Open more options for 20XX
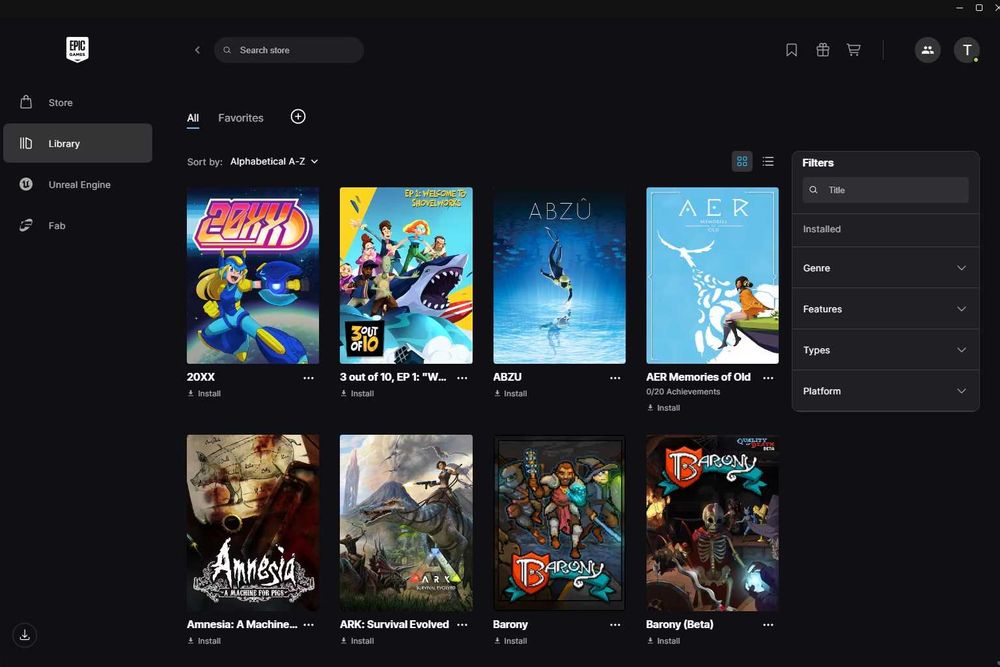This screenshot has height=667, width=1000. click(309, 377)
